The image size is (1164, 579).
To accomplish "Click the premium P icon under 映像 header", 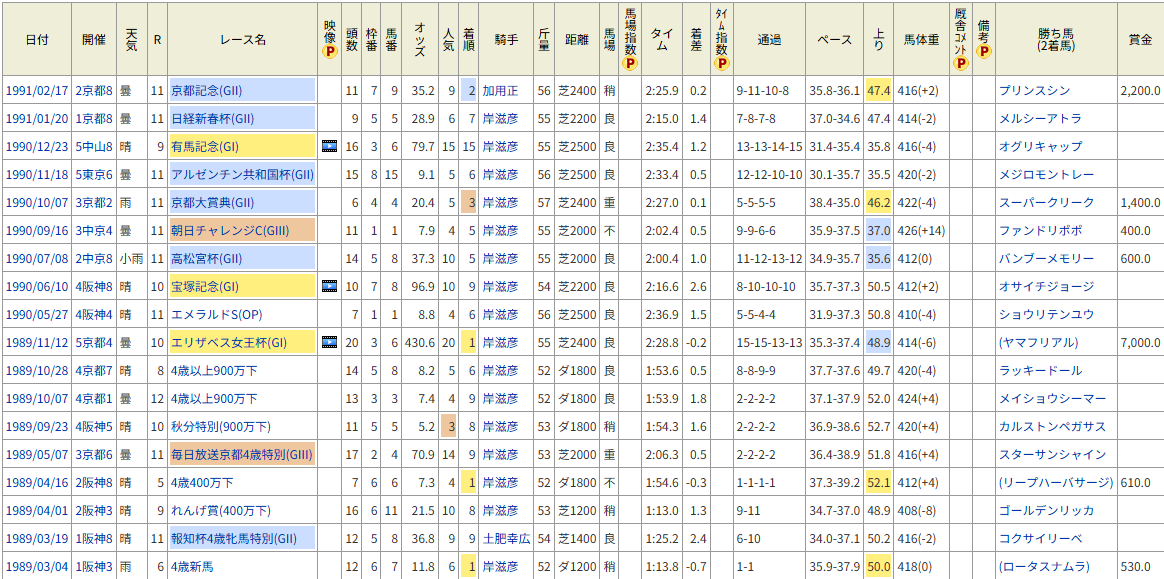I will (x=330, y=51).
